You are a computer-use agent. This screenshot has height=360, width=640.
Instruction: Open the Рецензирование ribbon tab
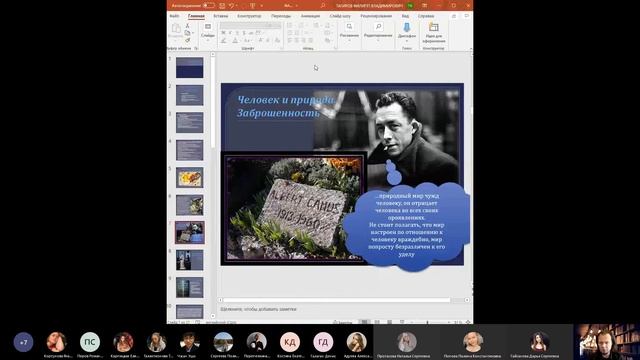tap(376, 16)
